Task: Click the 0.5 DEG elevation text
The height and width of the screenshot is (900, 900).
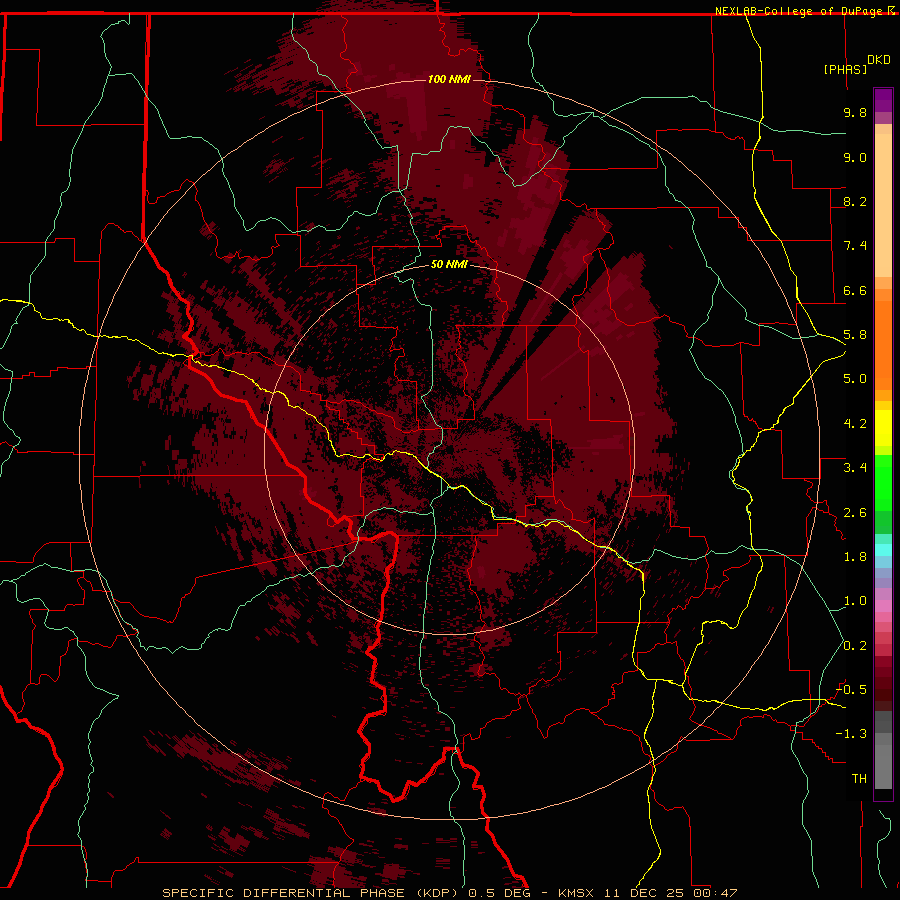Action: (499, 893)
